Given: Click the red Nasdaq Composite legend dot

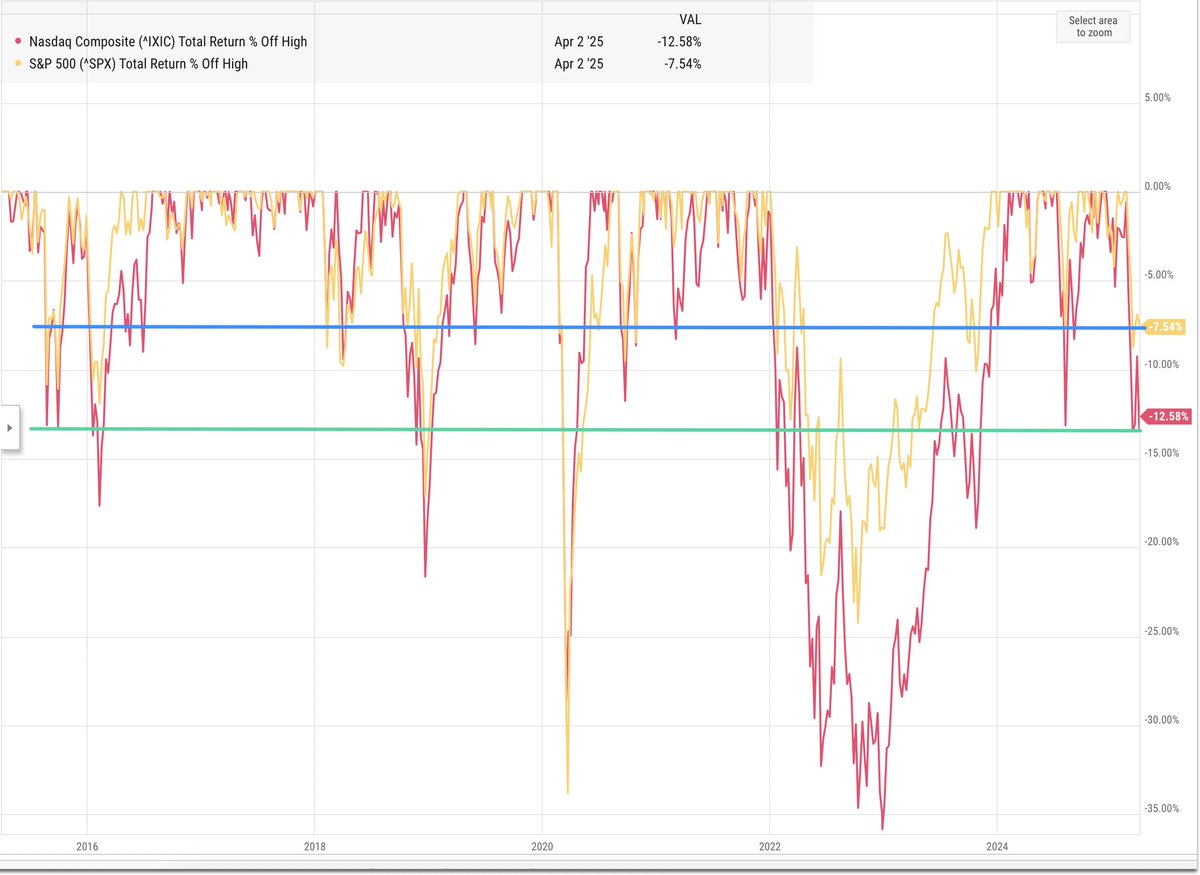Looking at the screenshot, I should point(19,42).
